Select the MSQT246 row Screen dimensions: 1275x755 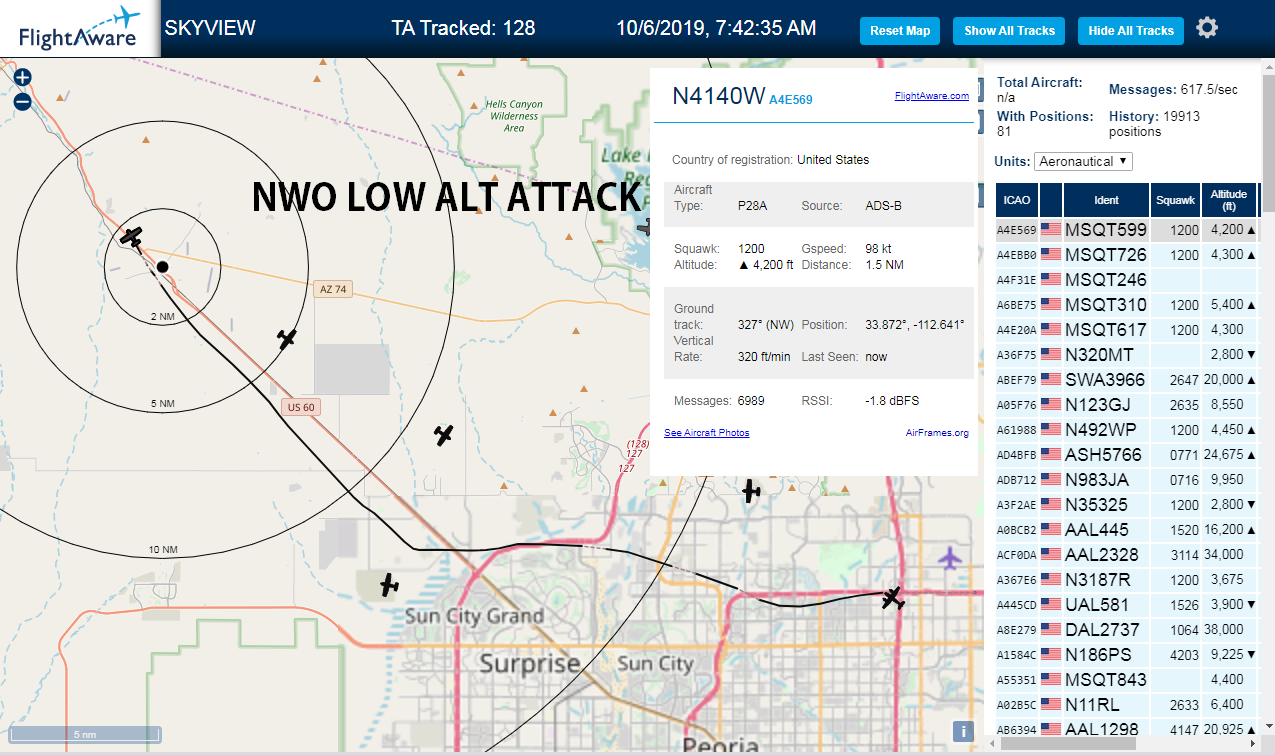(1127, 279)
